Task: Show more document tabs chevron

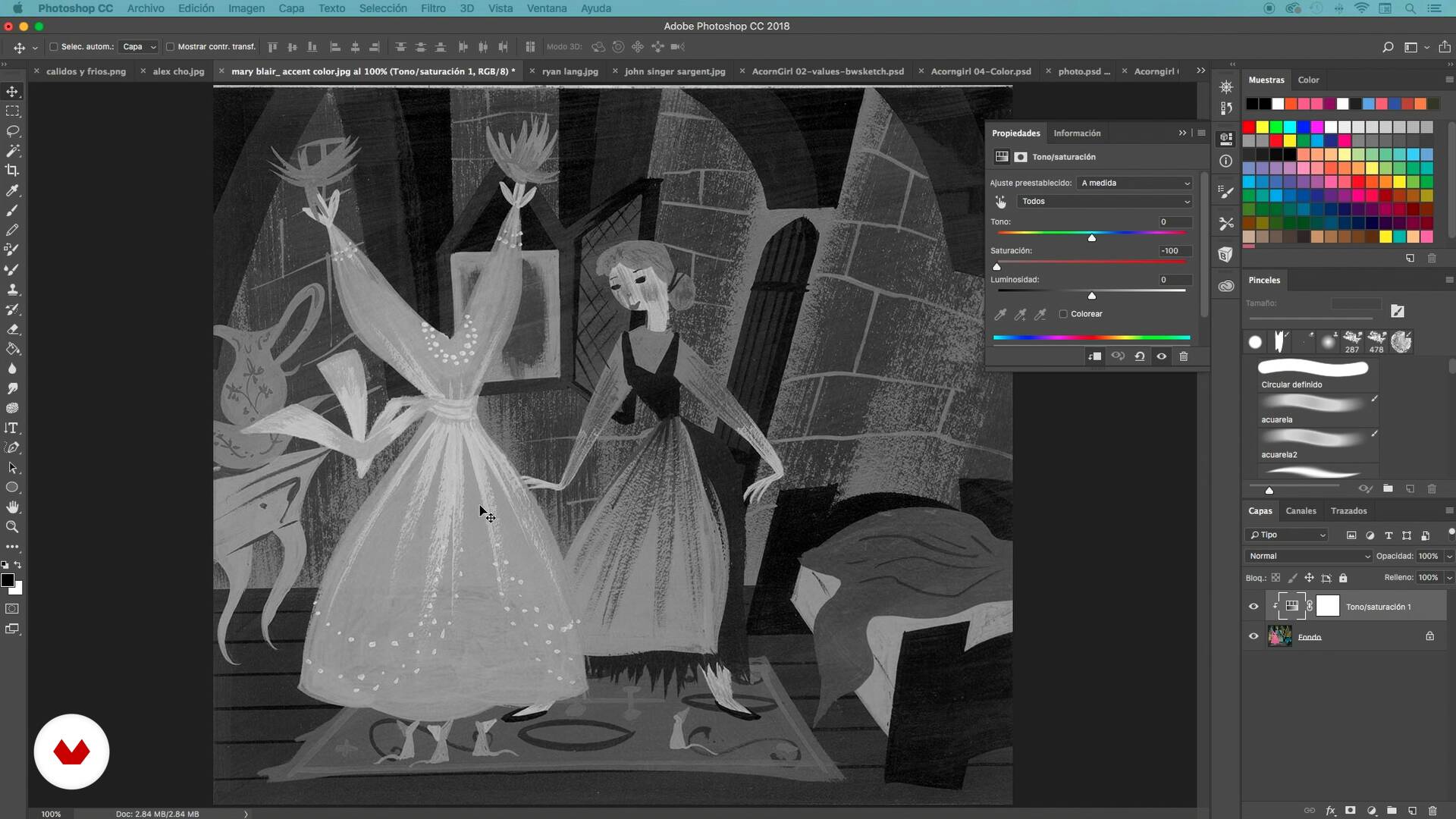Action: point(1200,71)
